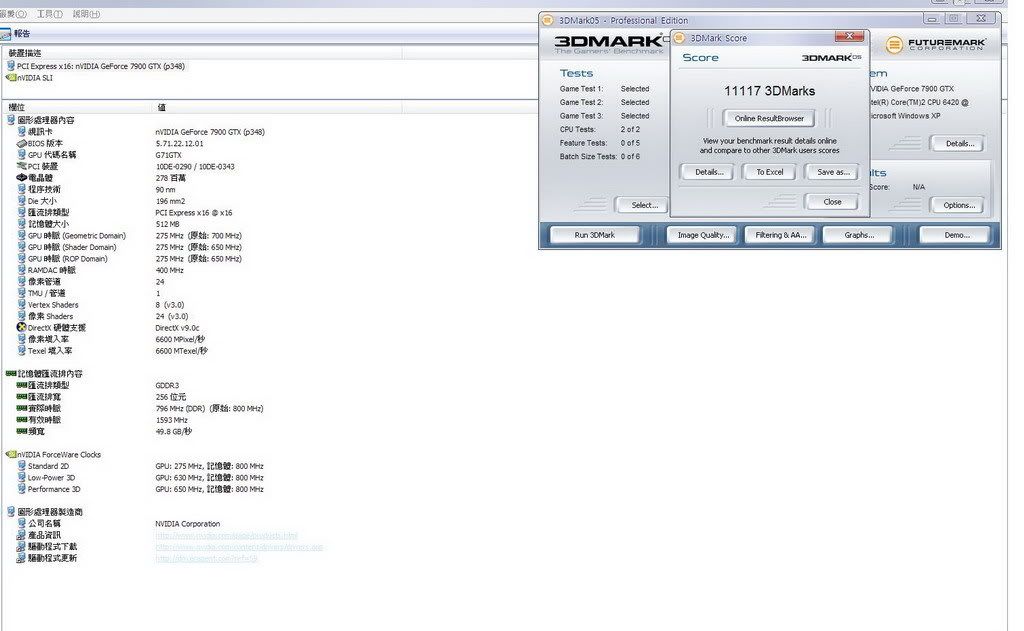The image size is (1024, 631).
Task: Close the 3DMark Score dialog with X
Action: 849,37
